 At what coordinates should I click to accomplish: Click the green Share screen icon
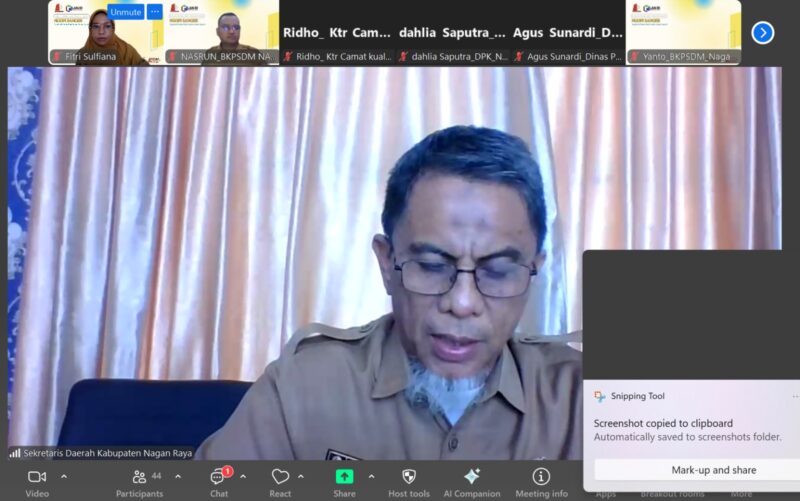[344, 477]
